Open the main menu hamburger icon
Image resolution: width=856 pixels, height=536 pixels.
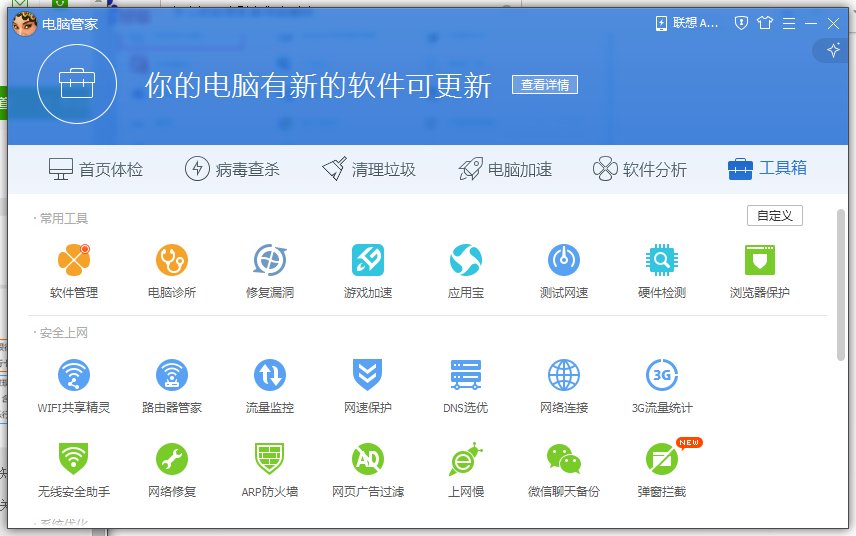pyautogui.click(x=789, y=23)
